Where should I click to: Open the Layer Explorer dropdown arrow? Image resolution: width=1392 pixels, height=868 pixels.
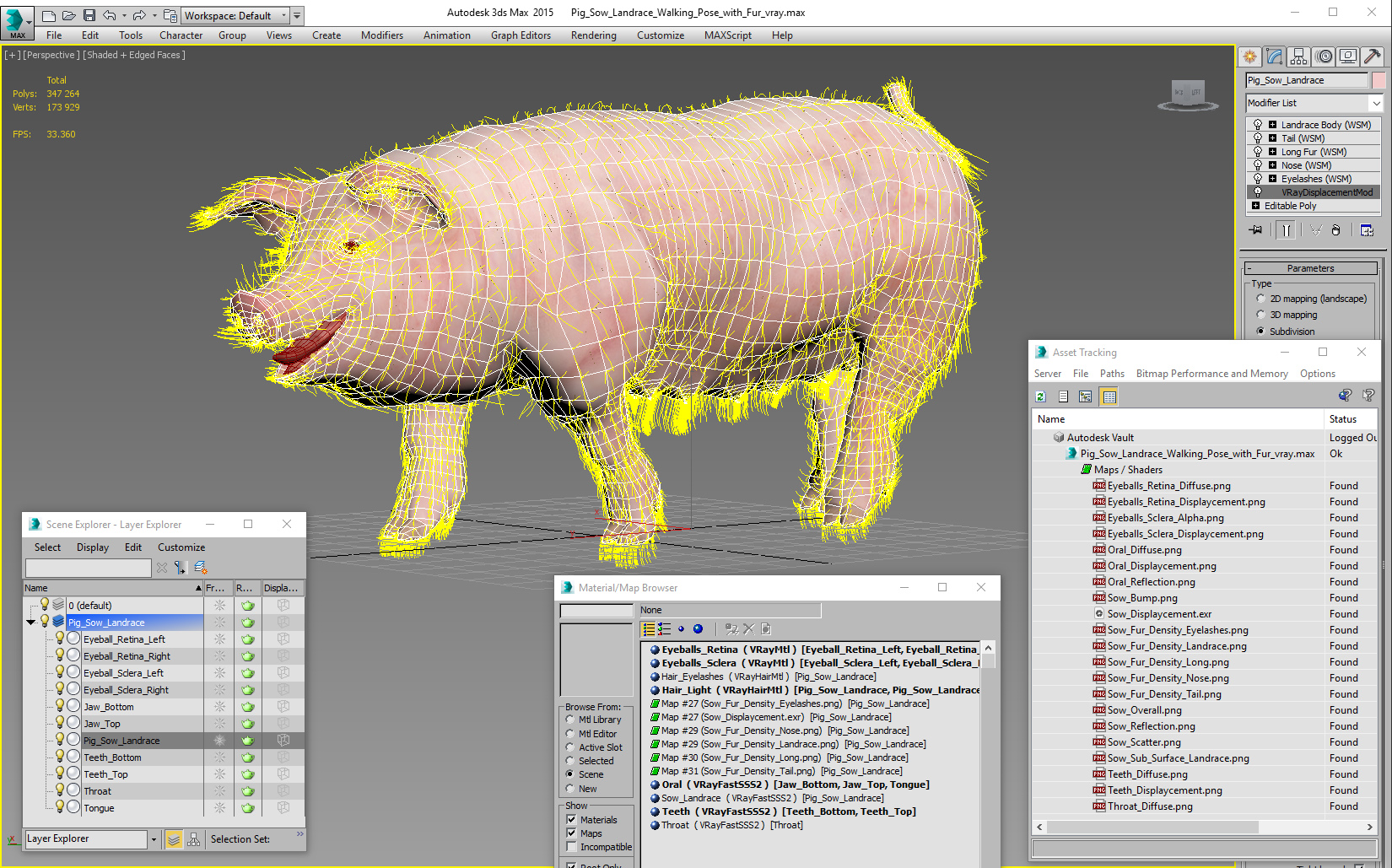(x=154, y=839)
